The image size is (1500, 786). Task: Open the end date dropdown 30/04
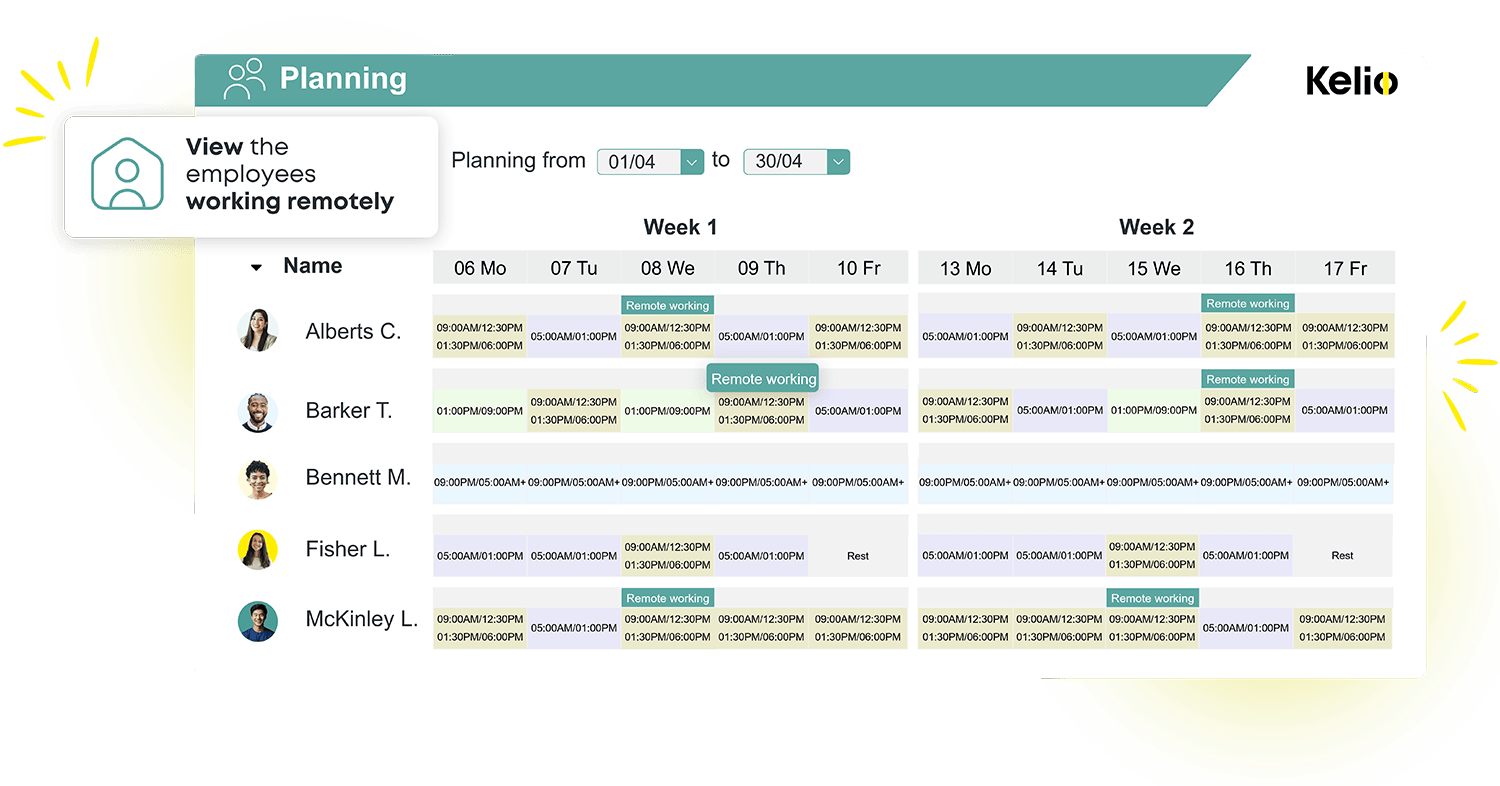coord(796,161)
